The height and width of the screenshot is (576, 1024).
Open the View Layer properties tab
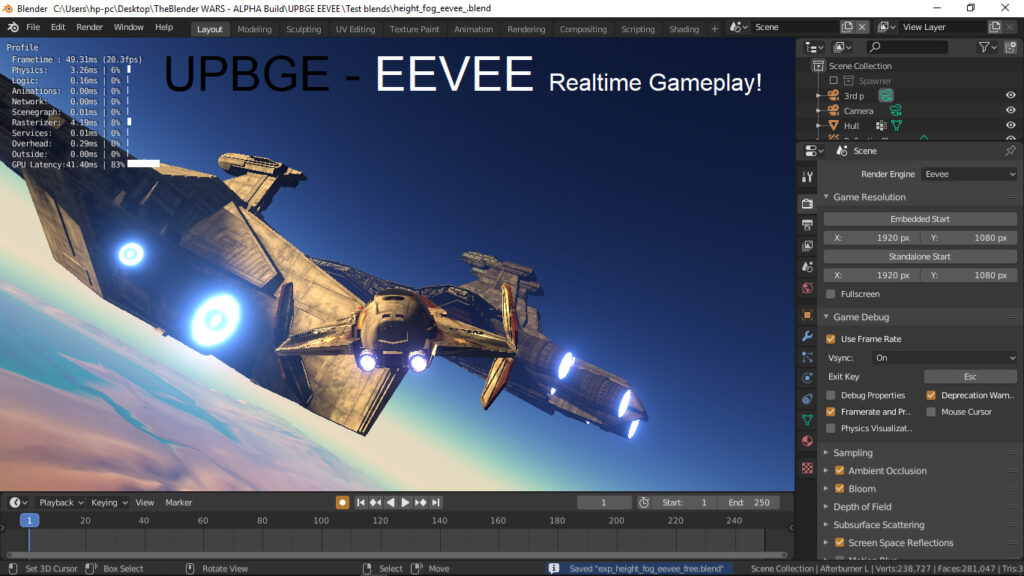pyautogui.click(x=807, y=246)
